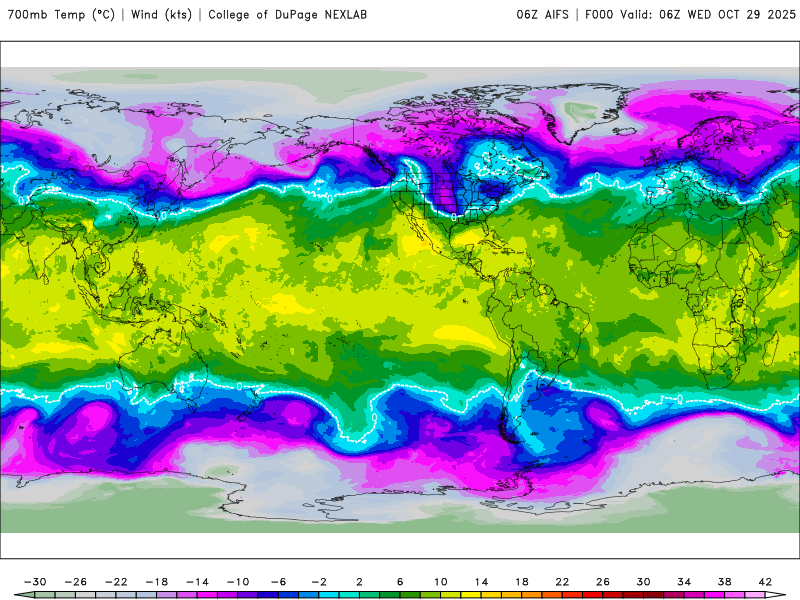
Task: Click the "F000 Valid: 06Z WED OCT 29 2025" text
Action: pyautogui.click(x=690, y=15)
